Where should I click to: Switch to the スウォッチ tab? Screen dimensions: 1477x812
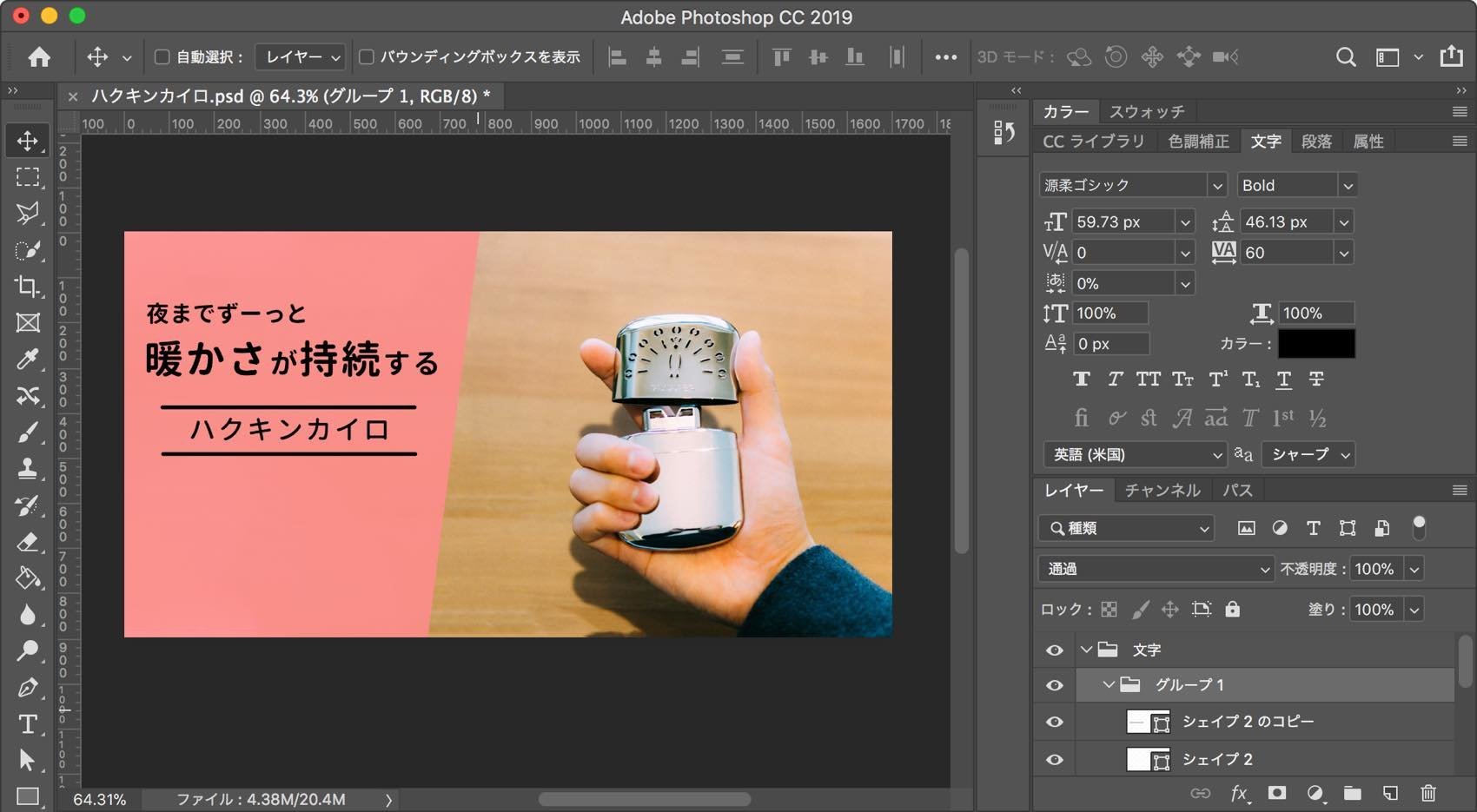click(x=1147, y=112)
